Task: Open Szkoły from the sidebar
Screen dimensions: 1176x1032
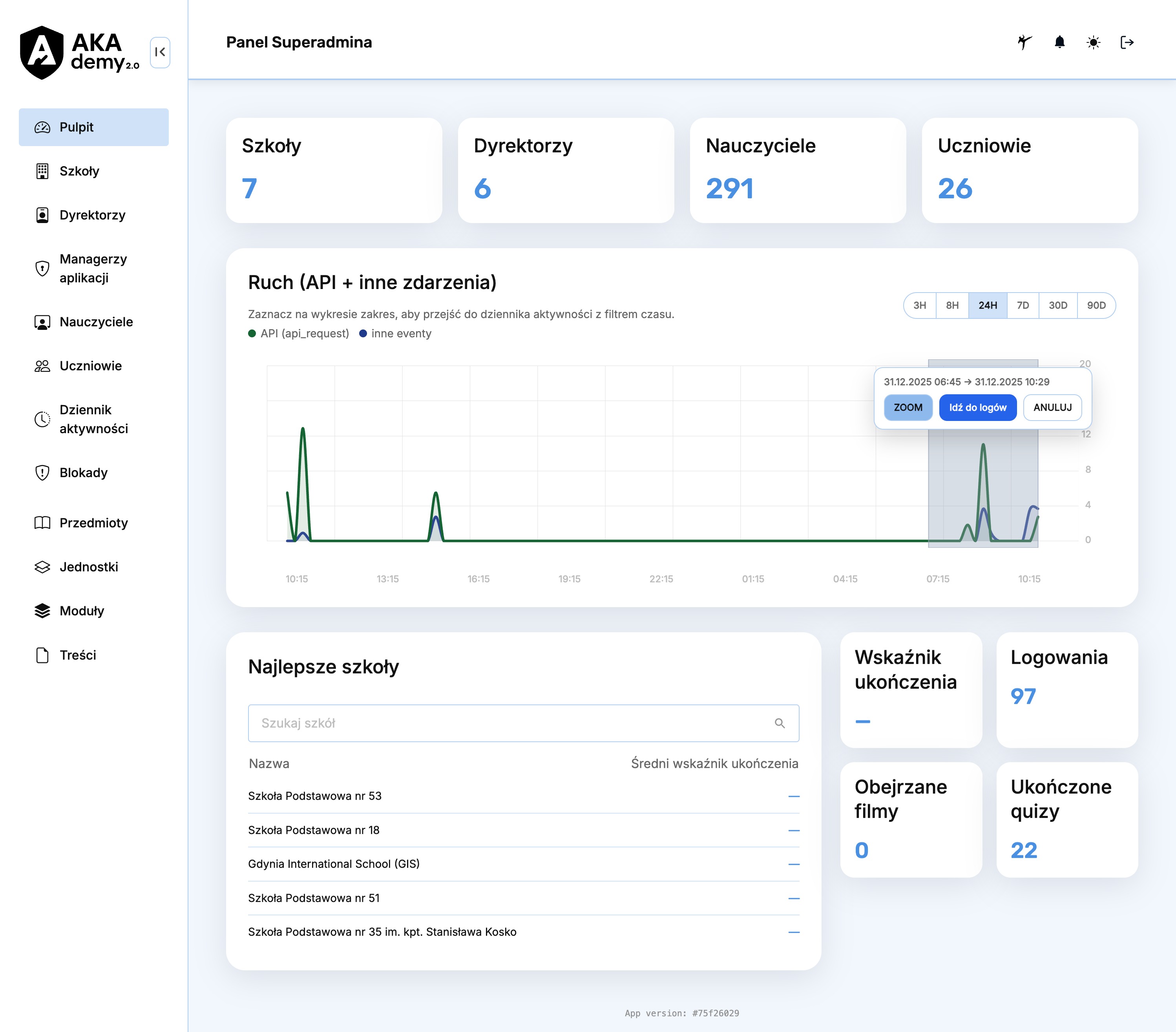Action: point(79,171)
